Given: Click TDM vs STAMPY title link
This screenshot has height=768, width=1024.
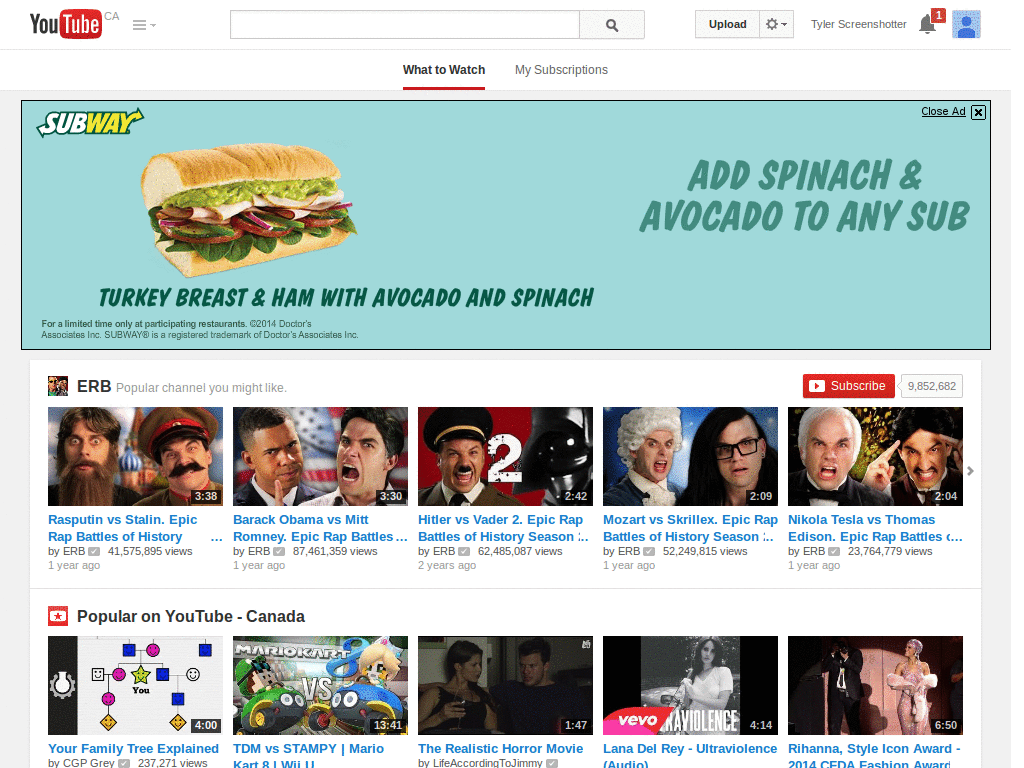Looking at the screenshot, I should click(308, 756).
